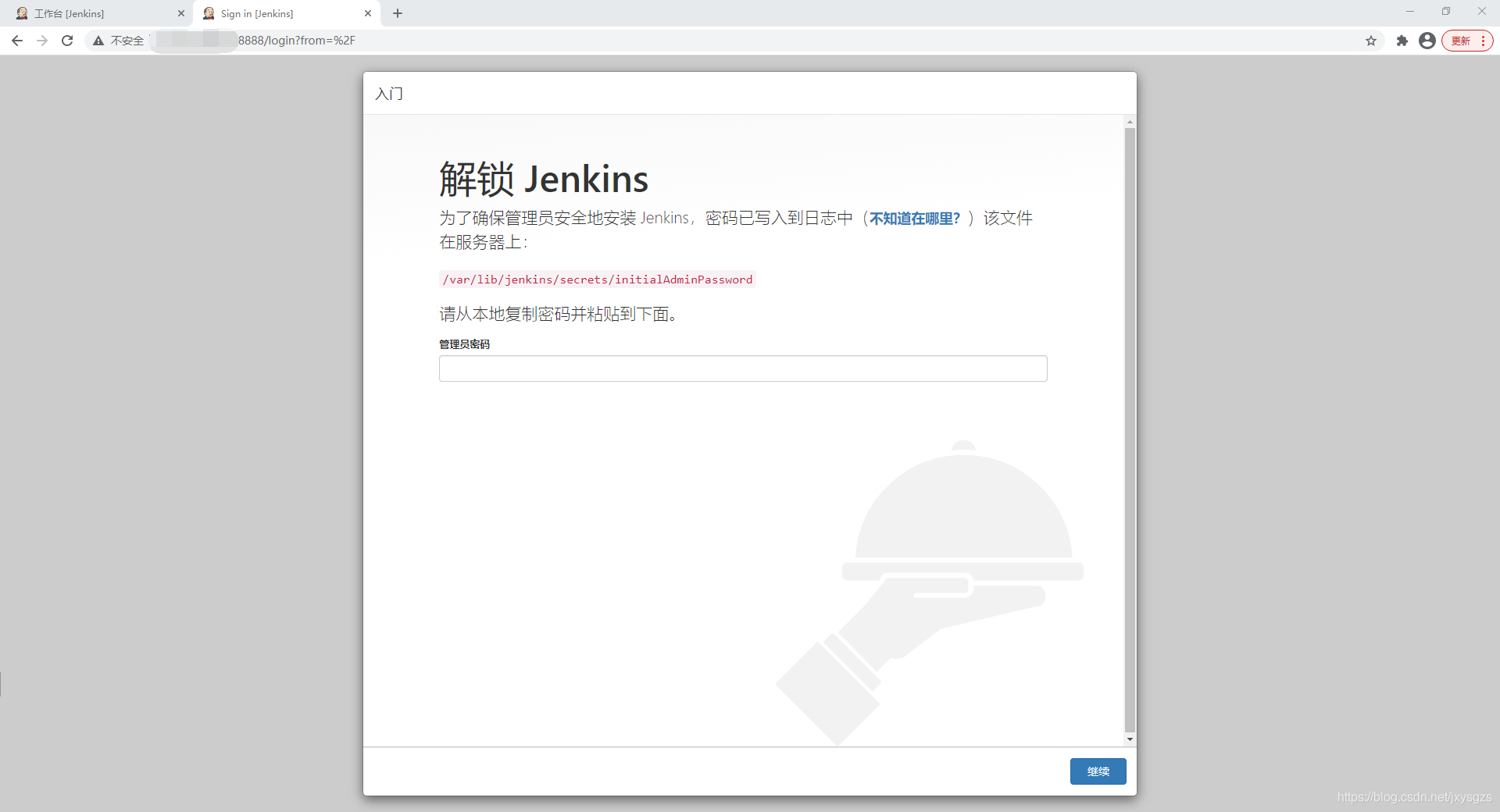The height and width of the screenshot is (812, 1500).
Task: Click the 更新 browser update button
Action: (1467, 41)
